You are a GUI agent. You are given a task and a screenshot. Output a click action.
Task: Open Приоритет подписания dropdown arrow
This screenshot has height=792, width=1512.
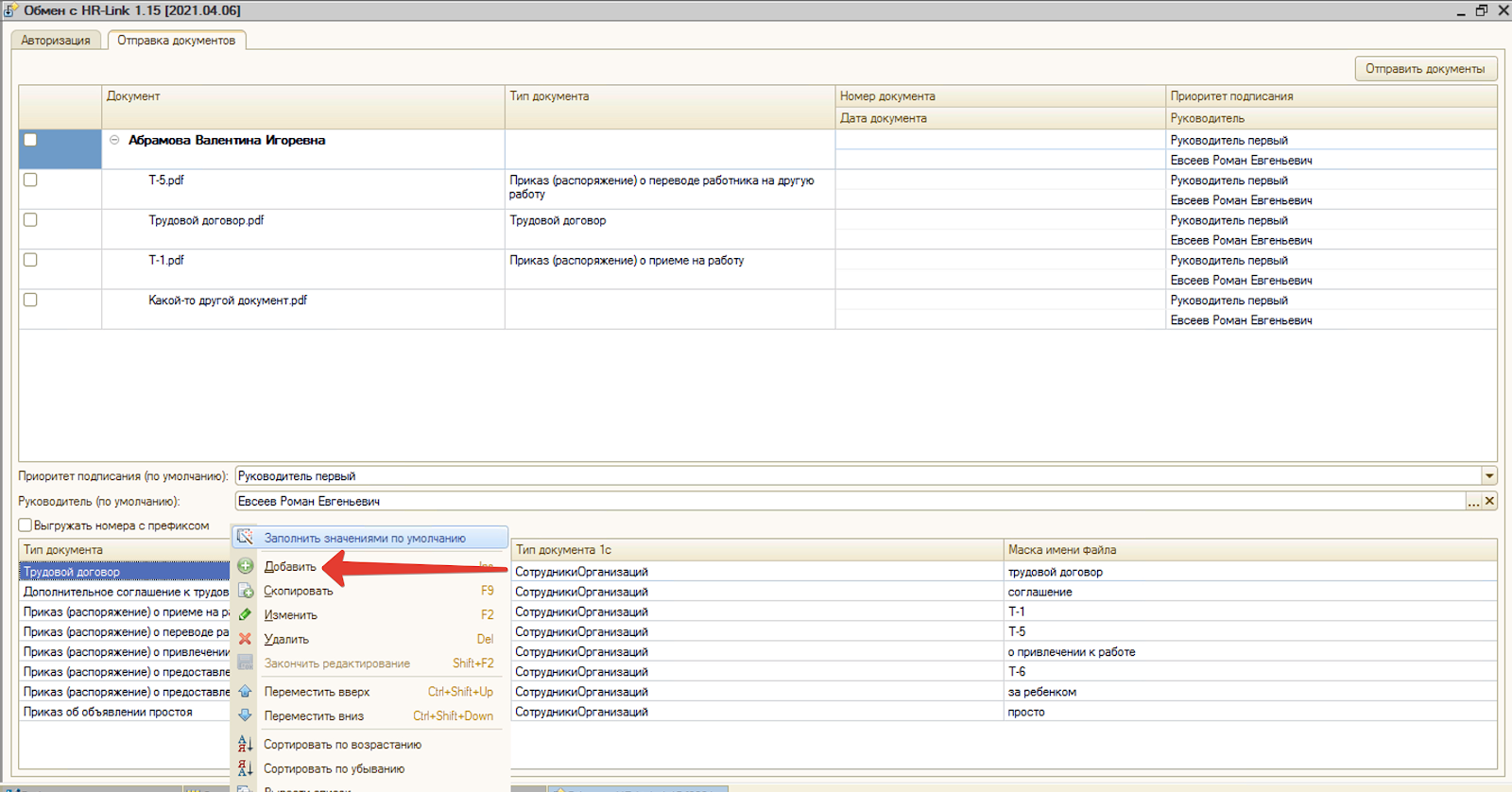(x=1489, y=476)
